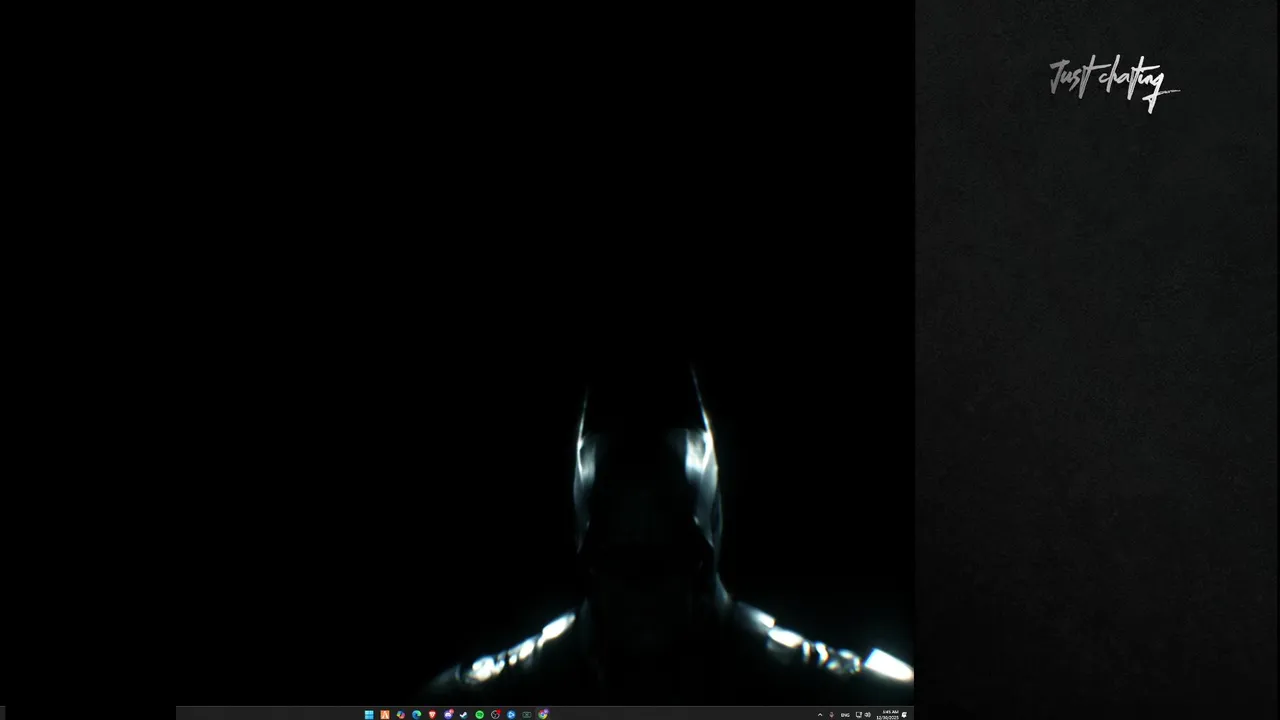Open the dark rectangular taskbar app icon
Screen dimensions: 1280x720
tap(527, 715)
